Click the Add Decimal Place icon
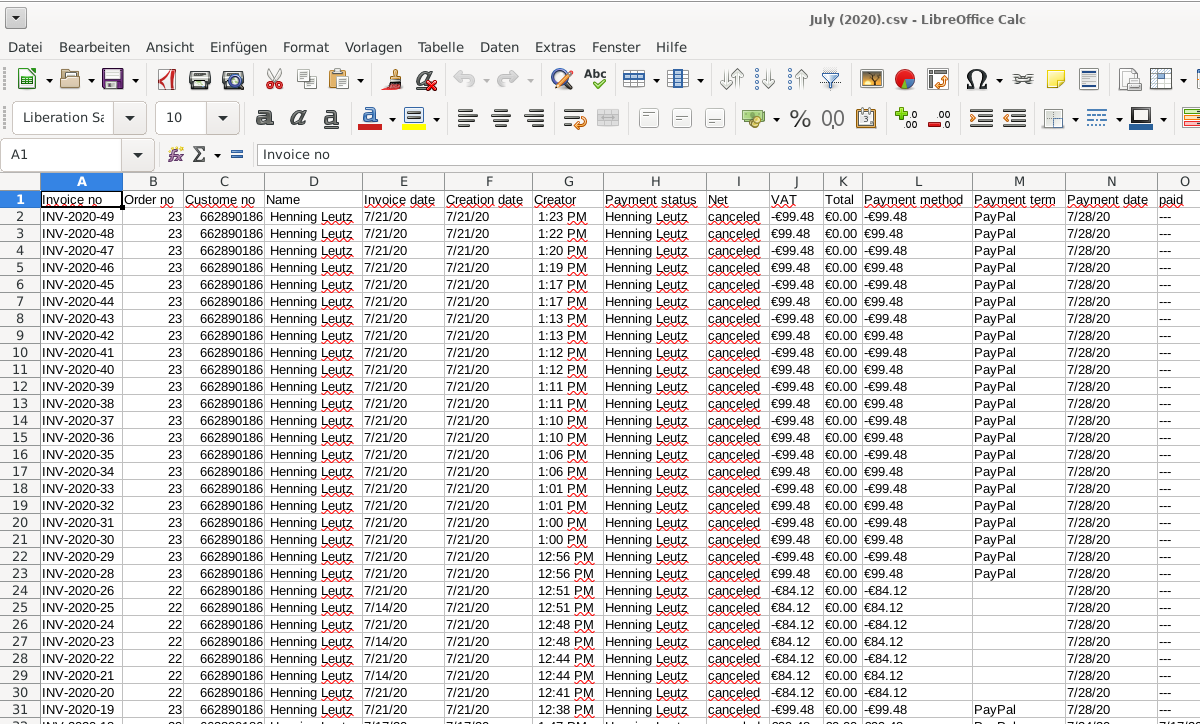The image size is (1200, 724). click(x=906, y=119)
